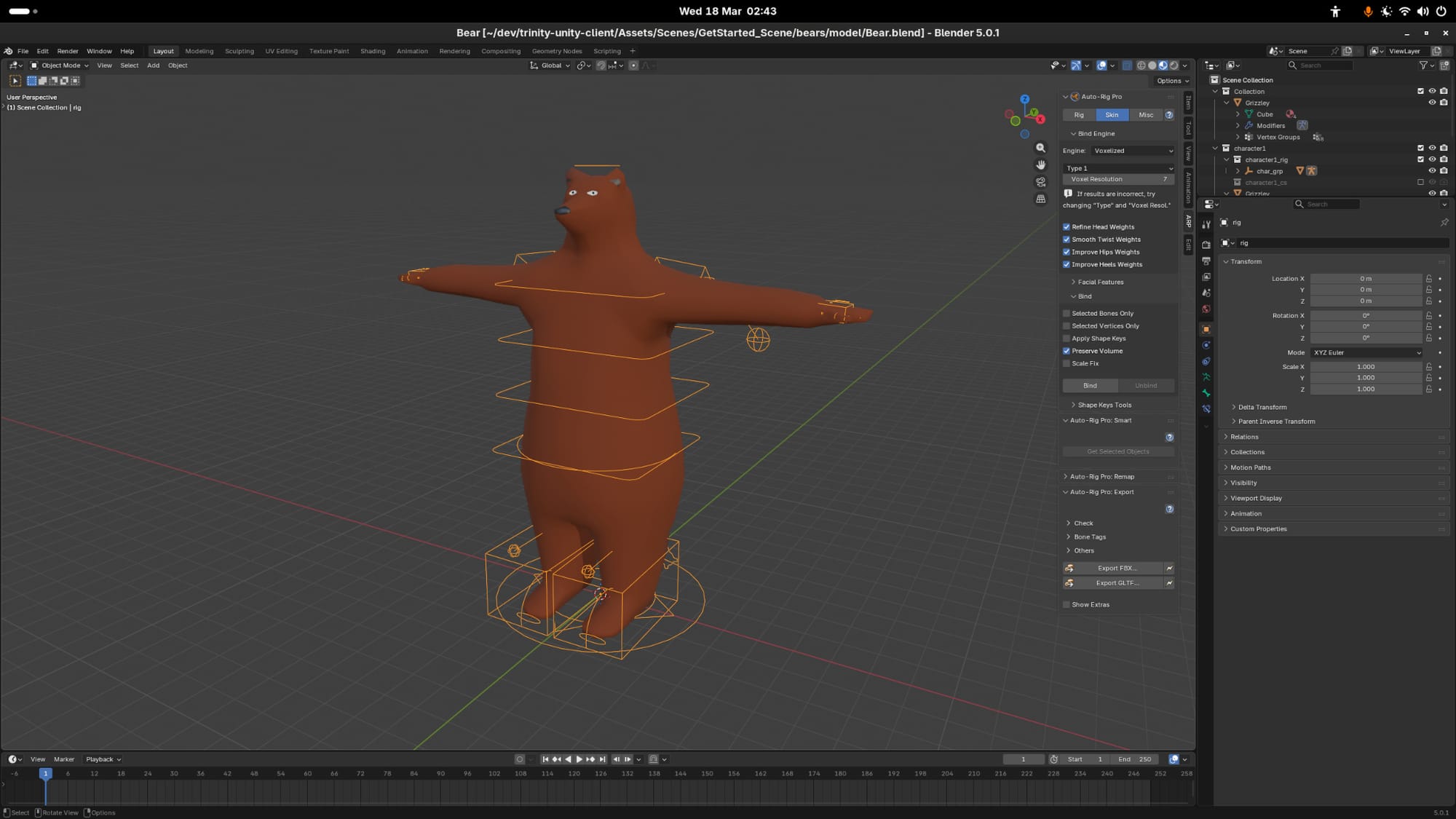Click the Bind button
Image resolution: width=1456 pixels, height=819 pixels.
tap(1090, 386)
